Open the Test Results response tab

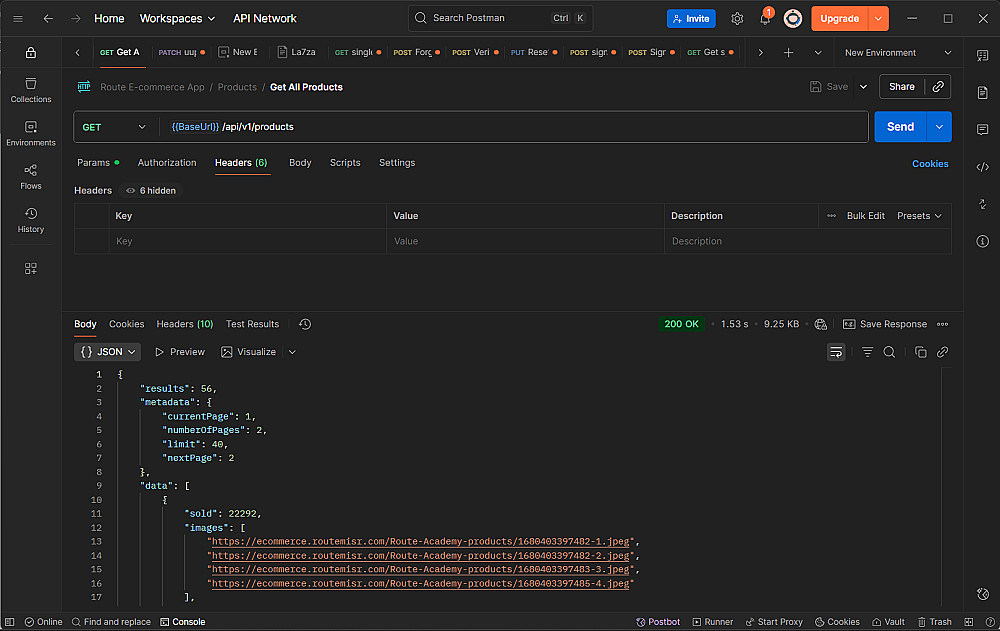click(252, 324)
